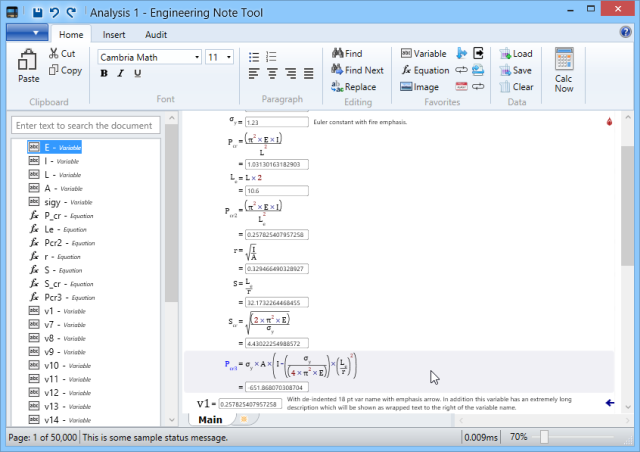The height and width of the screenshot is (452, 640).
Task: Click the blue sheet with arrow icon
Action: [x=478, y=70]
